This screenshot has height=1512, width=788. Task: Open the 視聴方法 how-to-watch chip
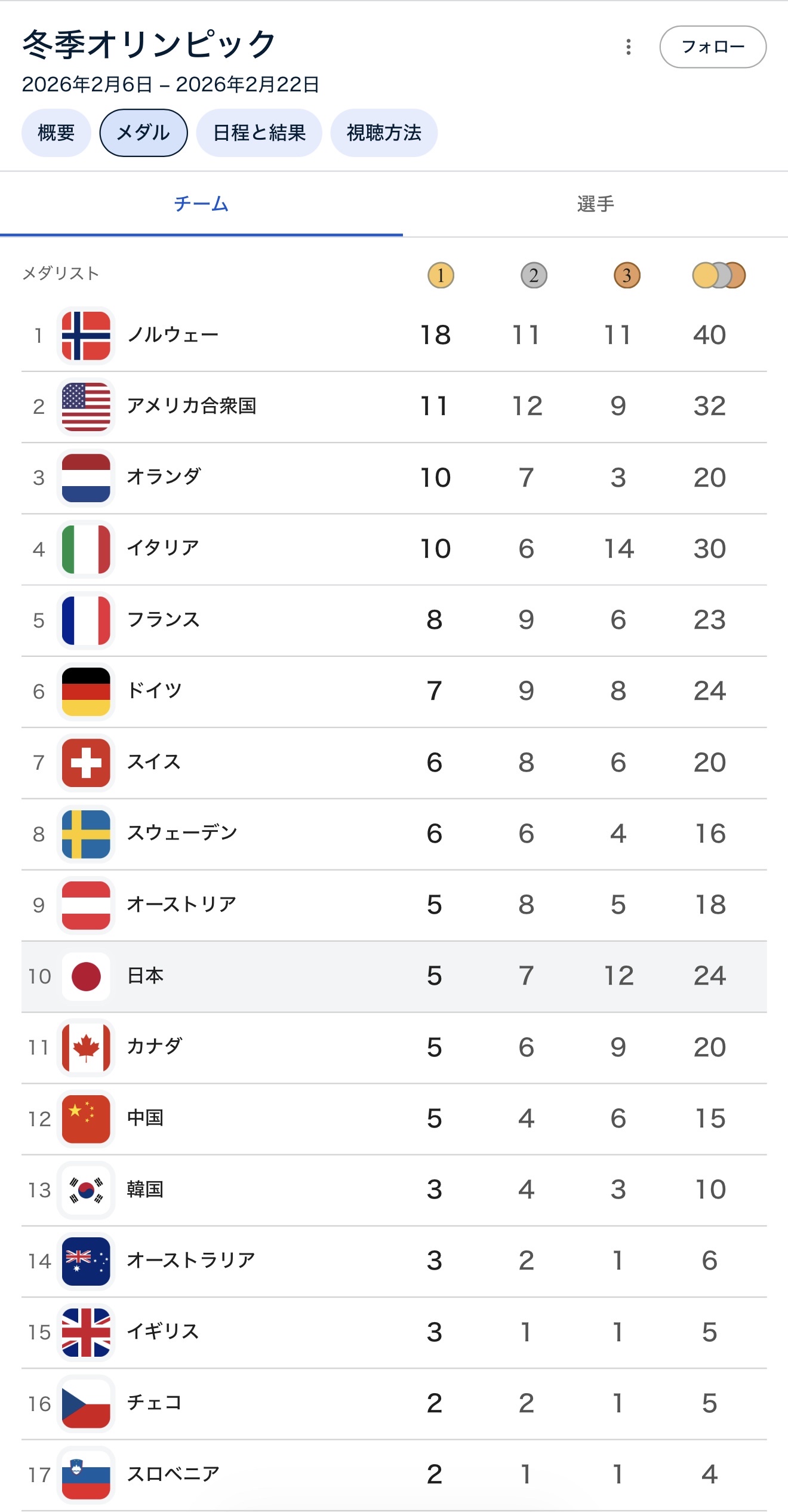[384, 133]
